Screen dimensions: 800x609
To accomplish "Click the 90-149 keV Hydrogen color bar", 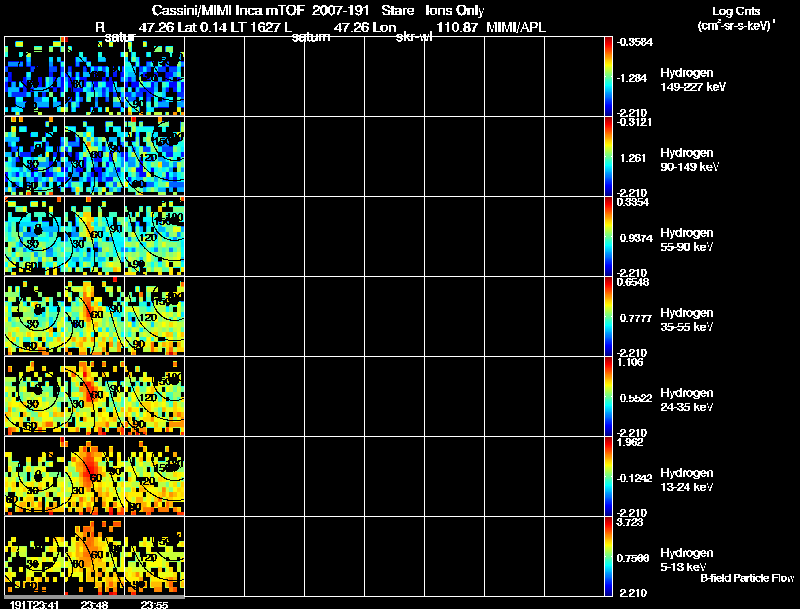I will 609,156.
